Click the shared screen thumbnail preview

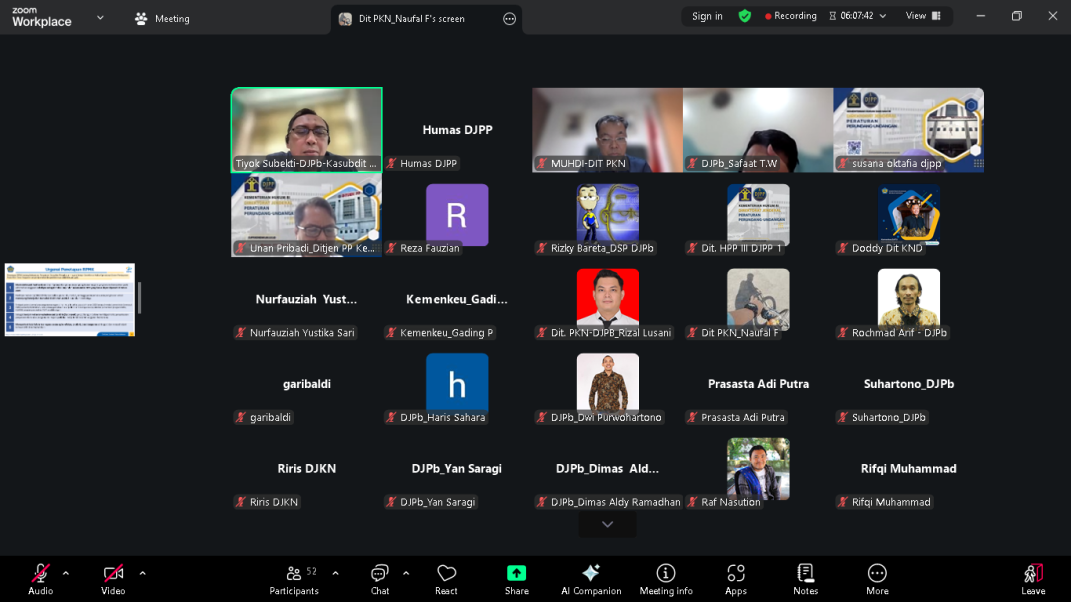tap(70, 299)
